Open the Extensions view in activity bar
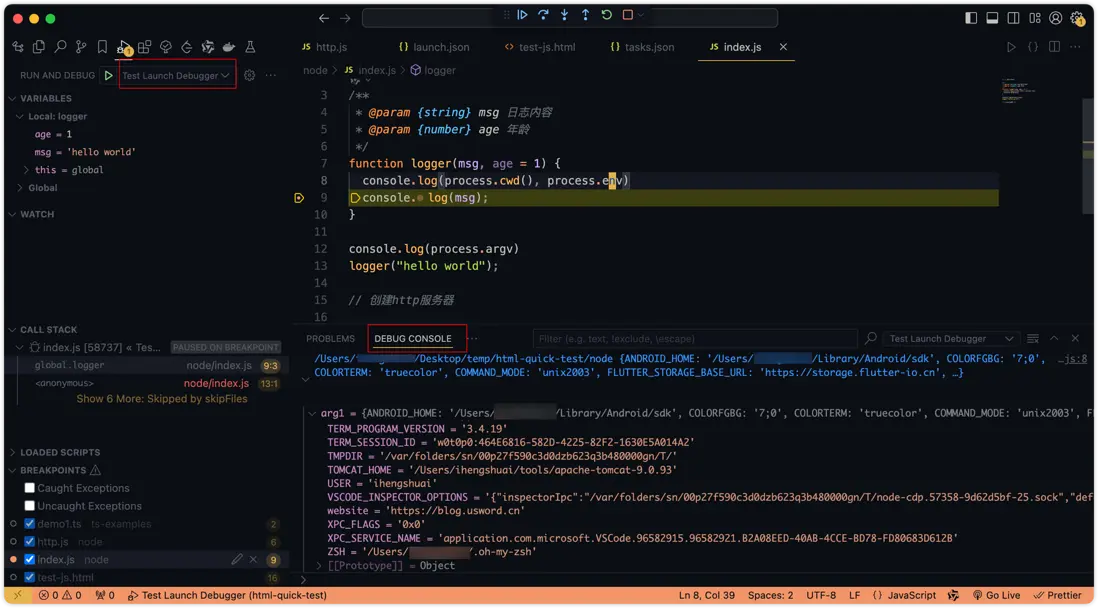The image size is (1098, 608). point(144,47)
